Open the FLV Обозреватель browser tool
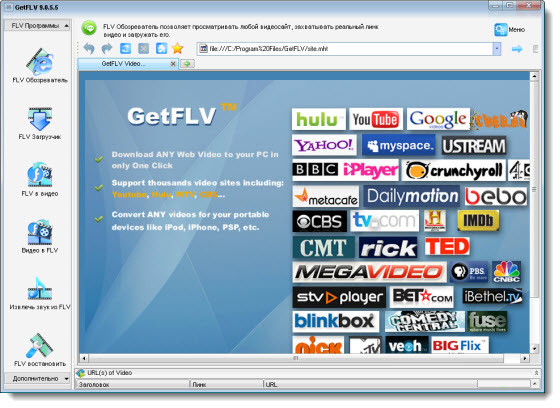Viewport: 560px width, 408px height. tap(40, 66)
